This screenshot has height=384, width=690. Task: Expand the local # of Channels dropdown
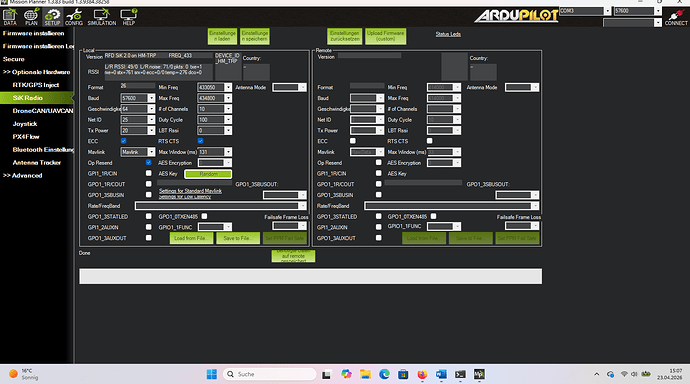228,109
